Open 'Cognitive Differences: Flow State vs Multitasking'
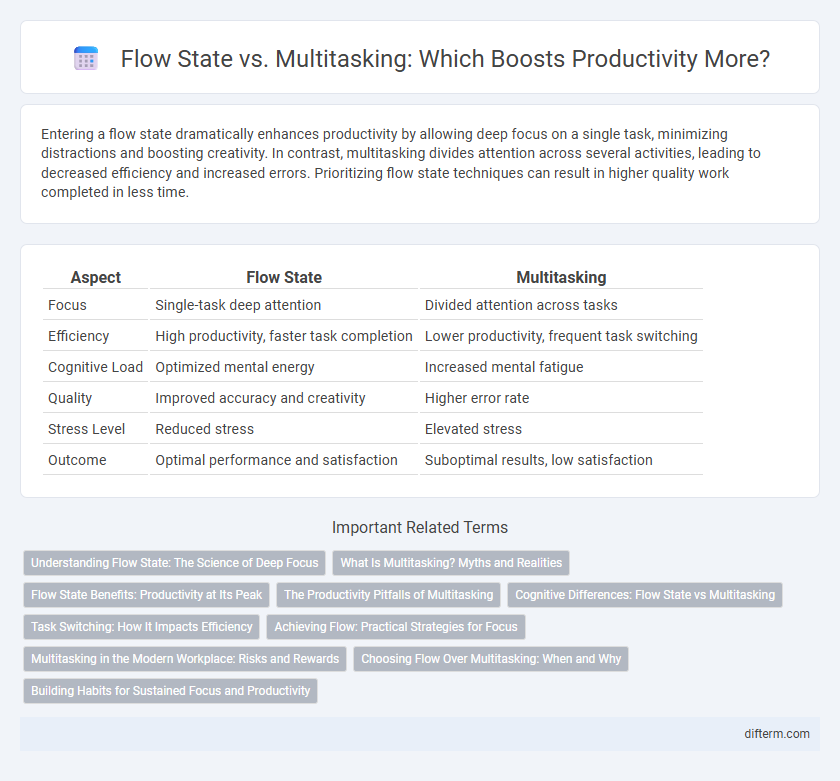This screenshot has height=781, width=840. (x=645, y=595)
